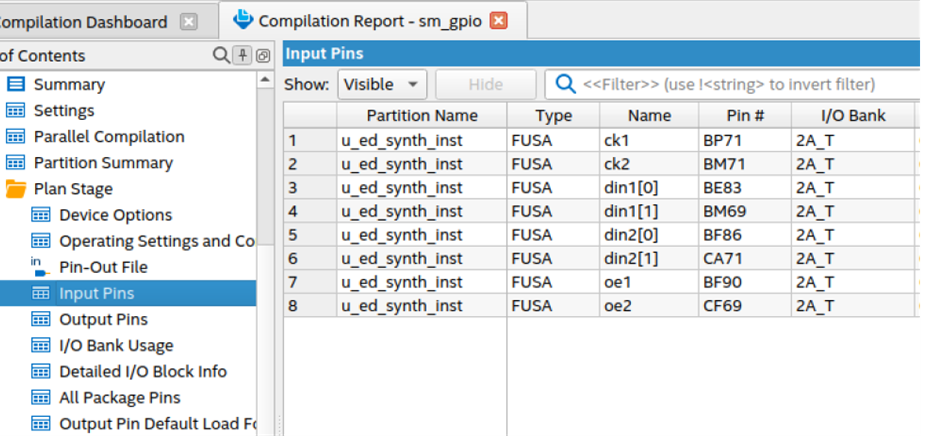Open the Device Options table icon

pos(41,215)
